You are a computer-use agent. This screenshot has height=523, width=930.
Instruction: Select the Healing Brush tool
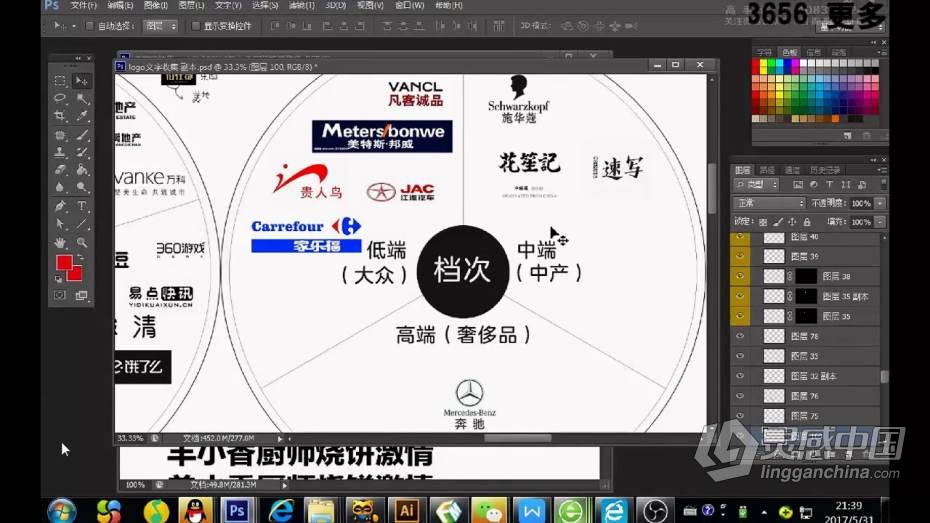coord(60,135)
